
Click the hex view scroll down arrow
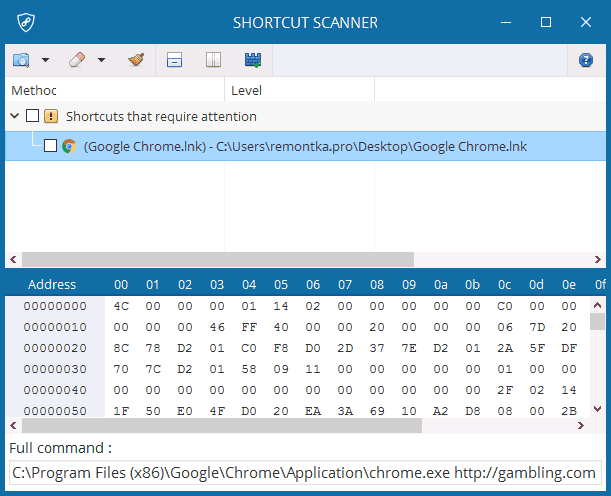tap(597, 409)
